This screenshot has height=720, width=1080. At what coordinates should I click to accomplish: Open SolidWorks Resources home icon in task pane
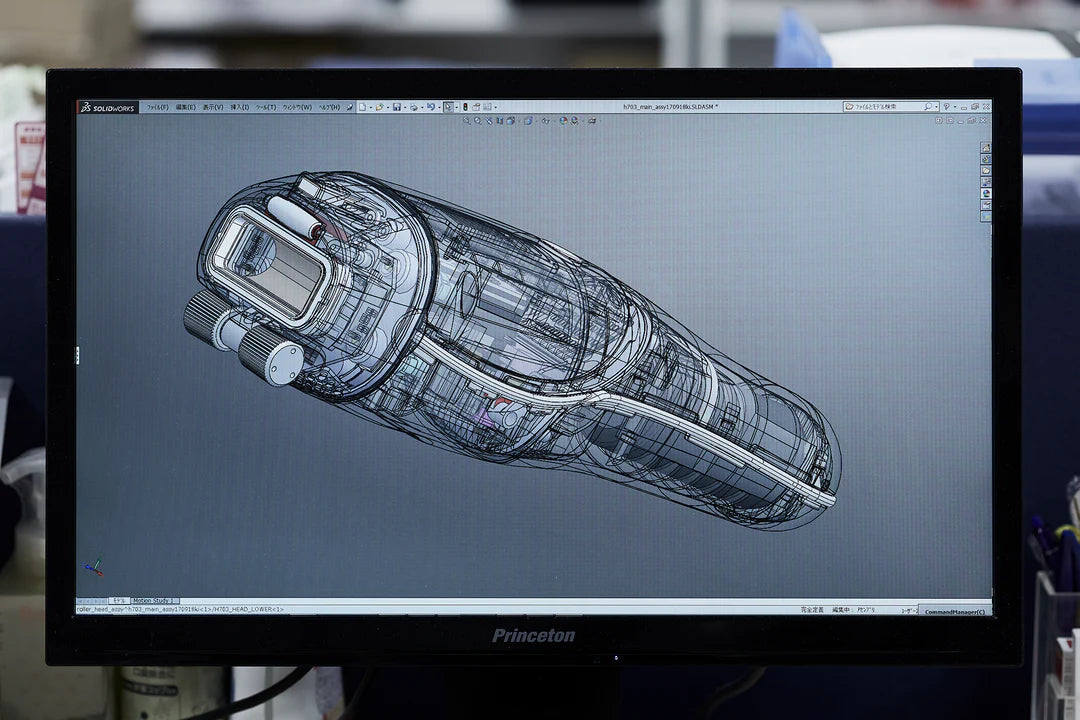[x=986, y=147]
